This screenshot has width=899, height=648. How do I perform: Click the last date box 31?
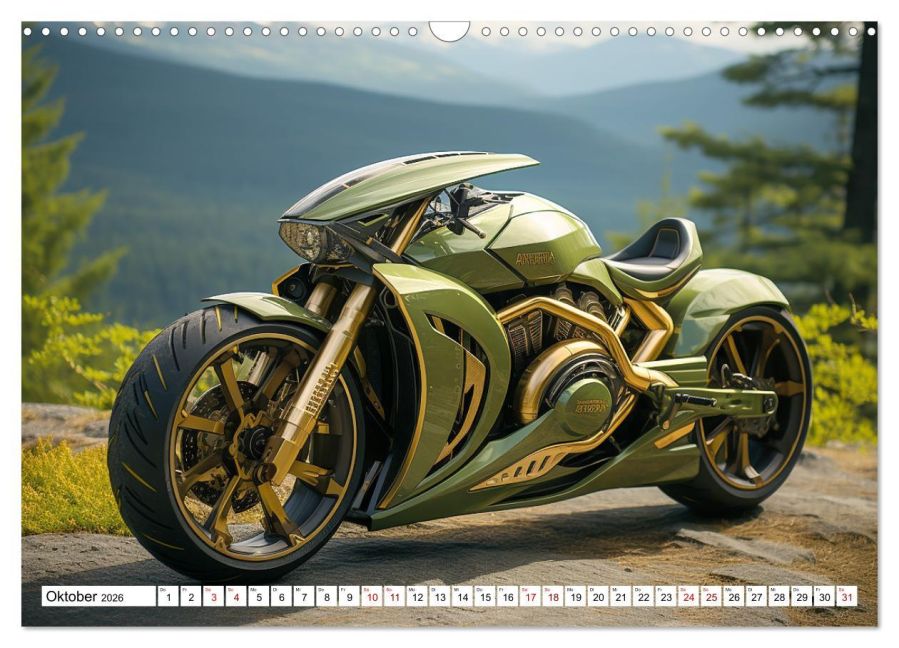click(847, 596)
